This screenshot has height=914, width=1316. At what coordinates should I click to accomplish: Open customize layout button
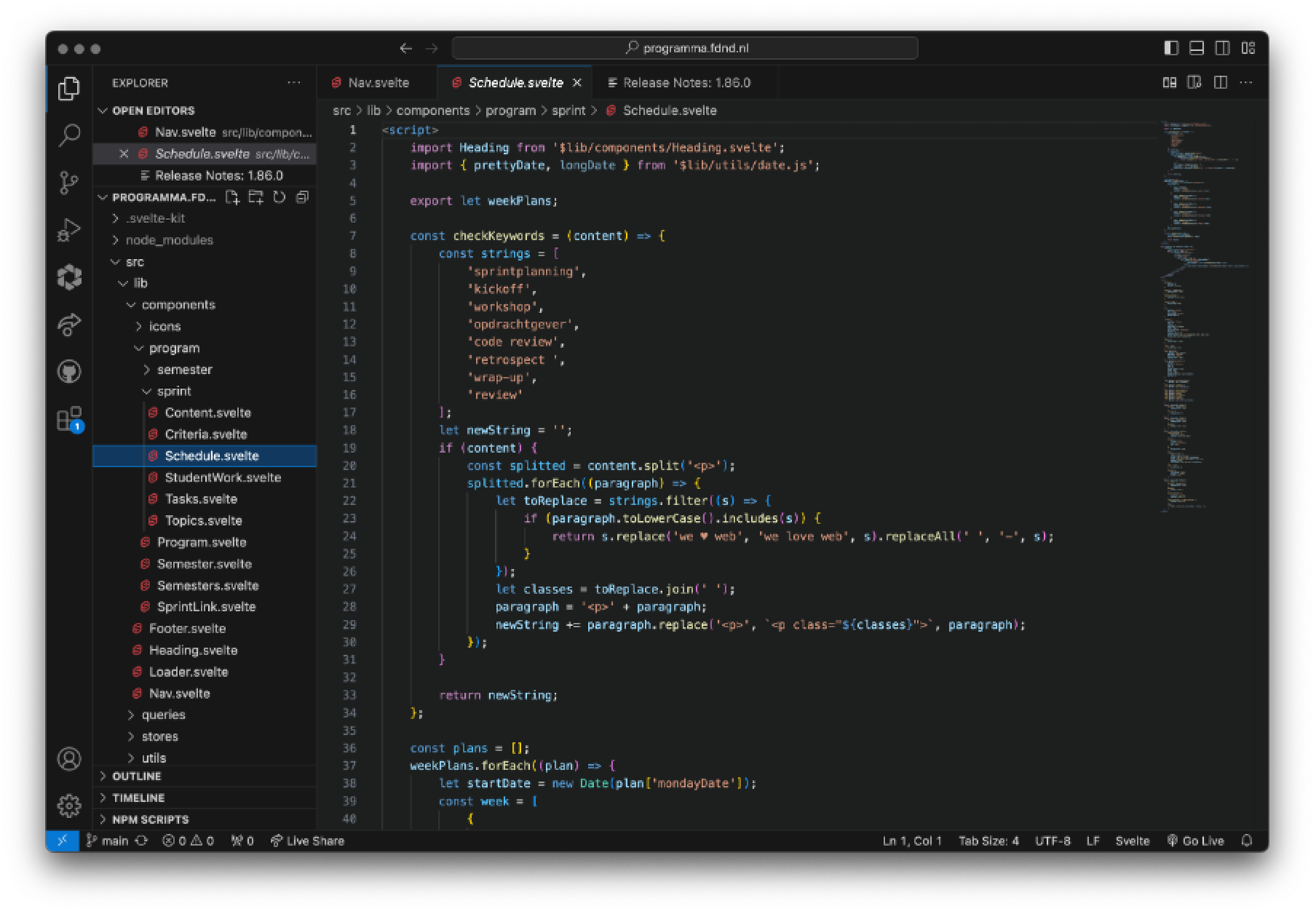point(1248,48)
